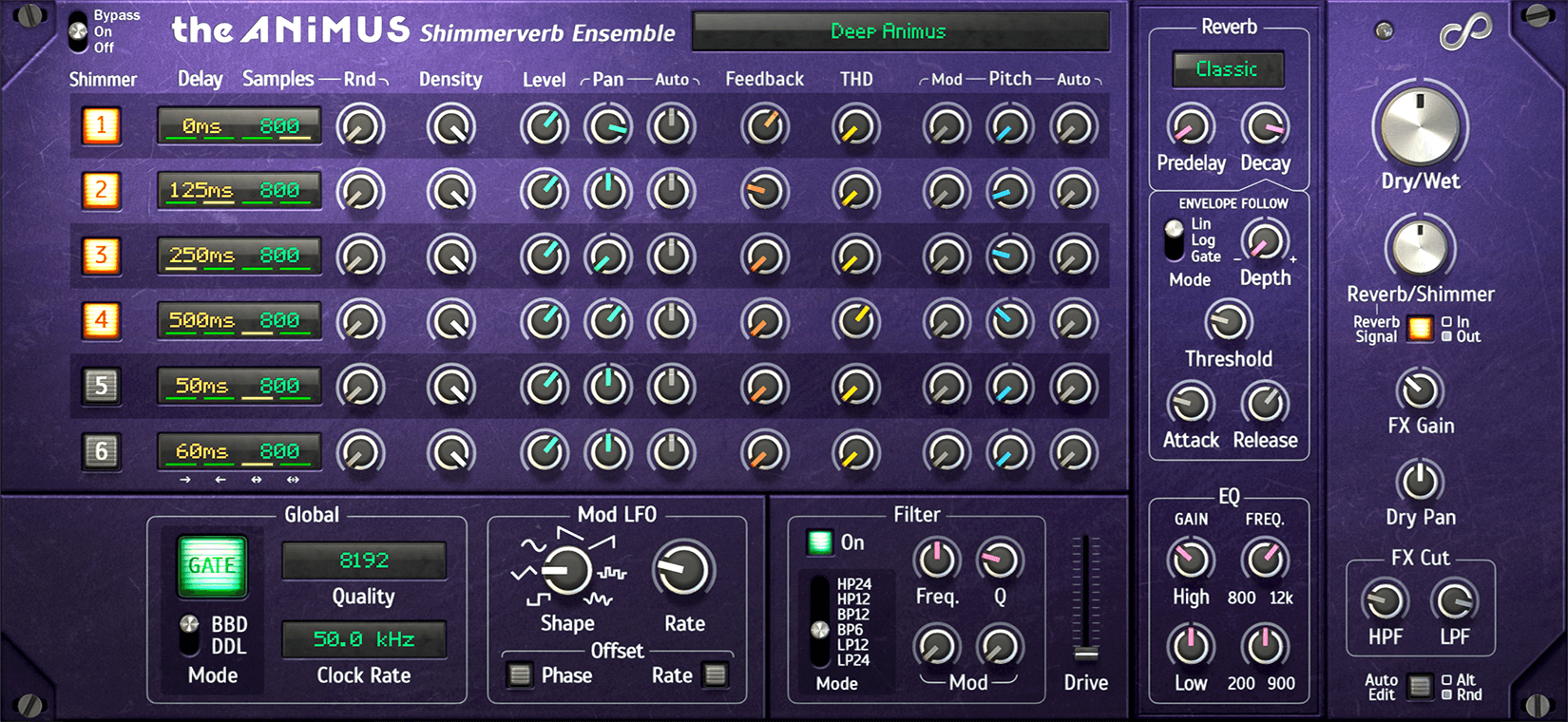Toggle Shimmer voice 3 button
Viewport: 1568px width, 722px height.
pyautogui.click(x=101, y=256)
